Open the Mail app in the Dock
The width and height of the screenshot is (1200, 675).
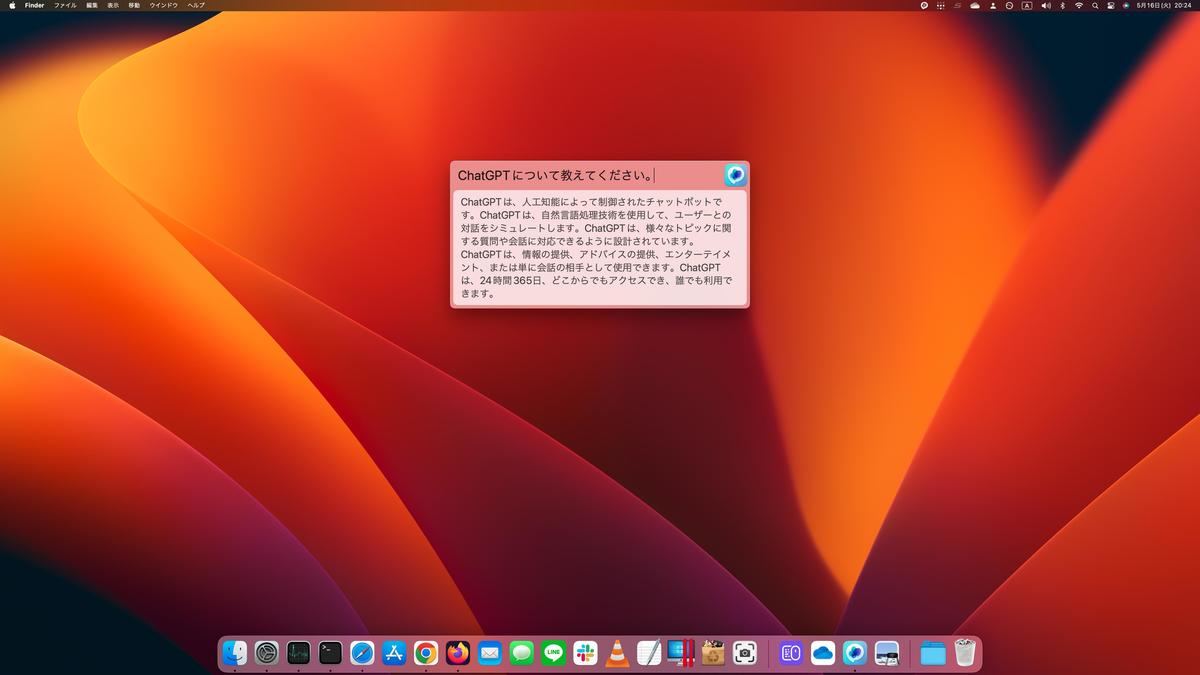pyautogui.click(x=489, y=653)
